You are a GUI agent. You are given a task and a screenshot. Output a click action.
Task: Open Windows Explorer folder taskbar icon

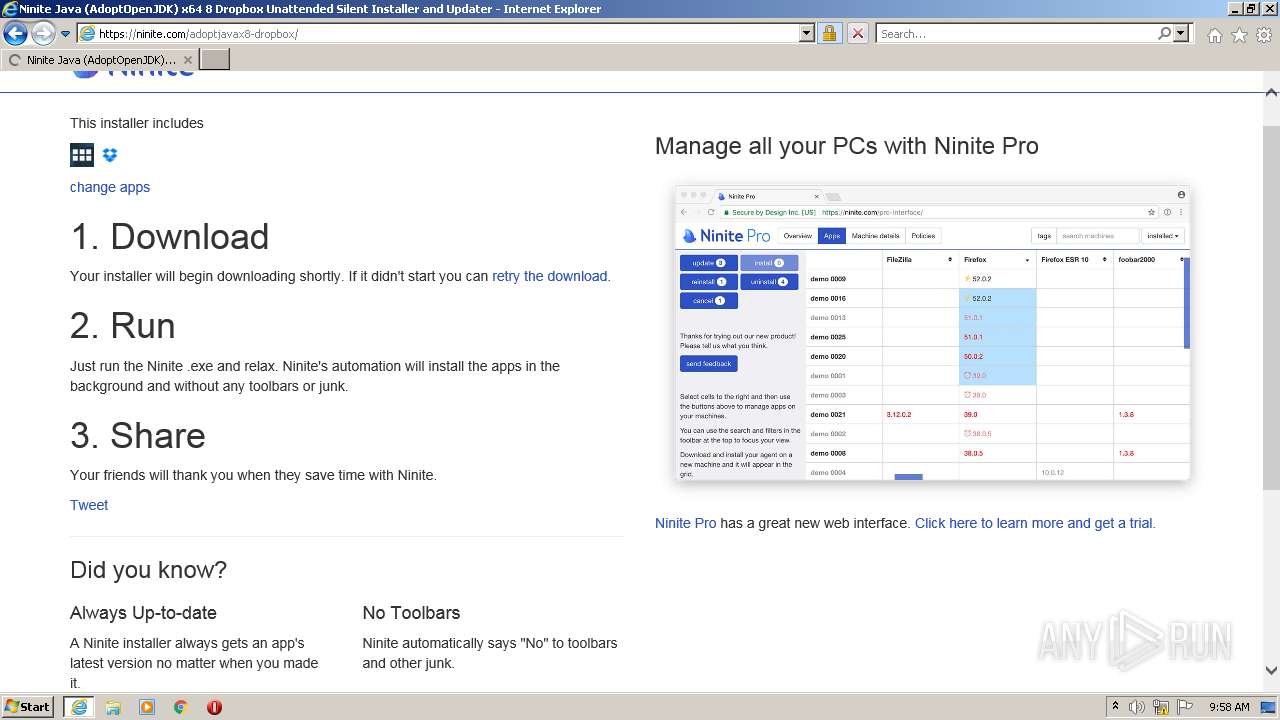[x=113, y=707]
